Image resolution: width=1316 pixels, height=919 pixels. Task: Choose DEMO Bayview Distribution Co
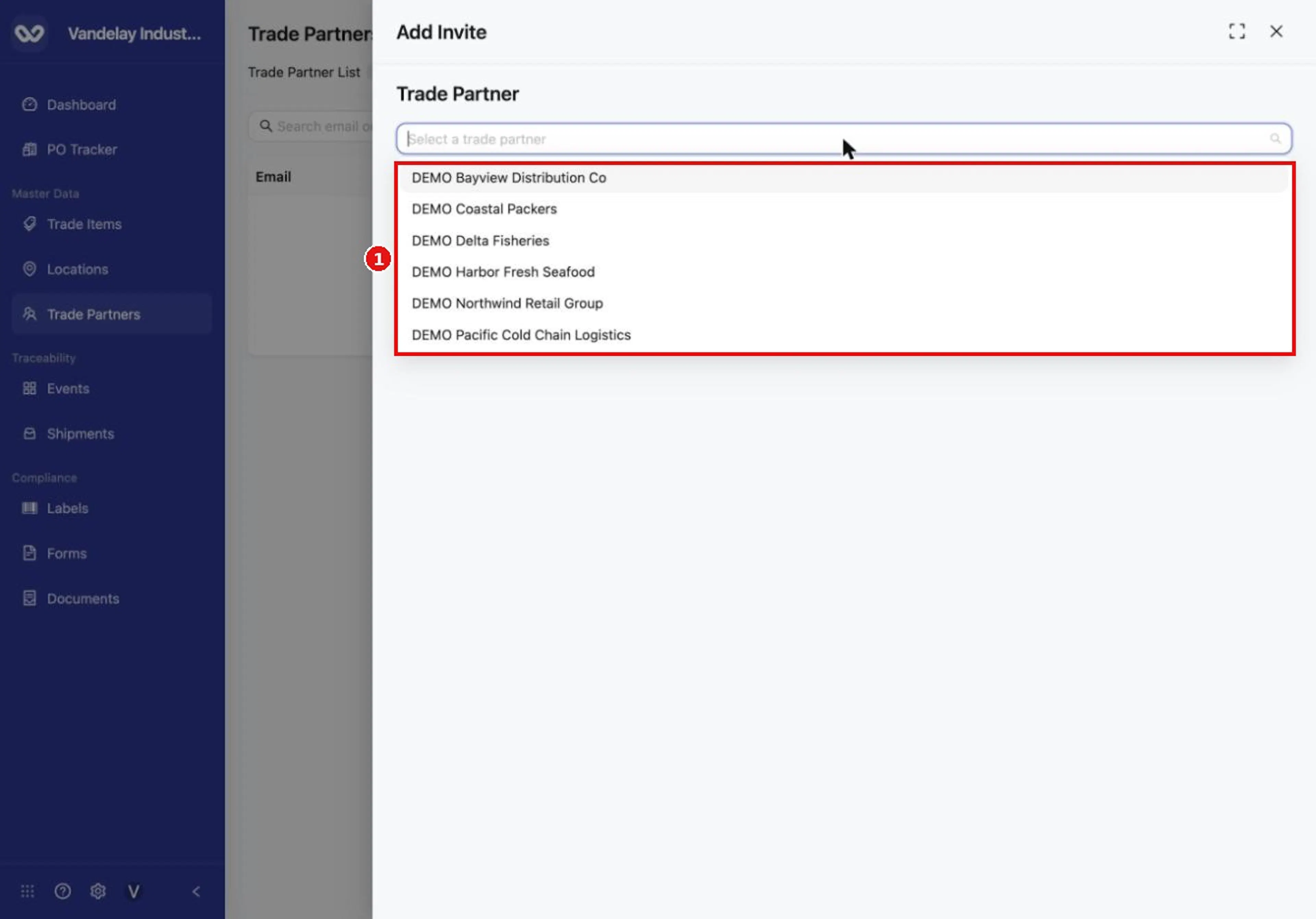click(x=844, y=177)
